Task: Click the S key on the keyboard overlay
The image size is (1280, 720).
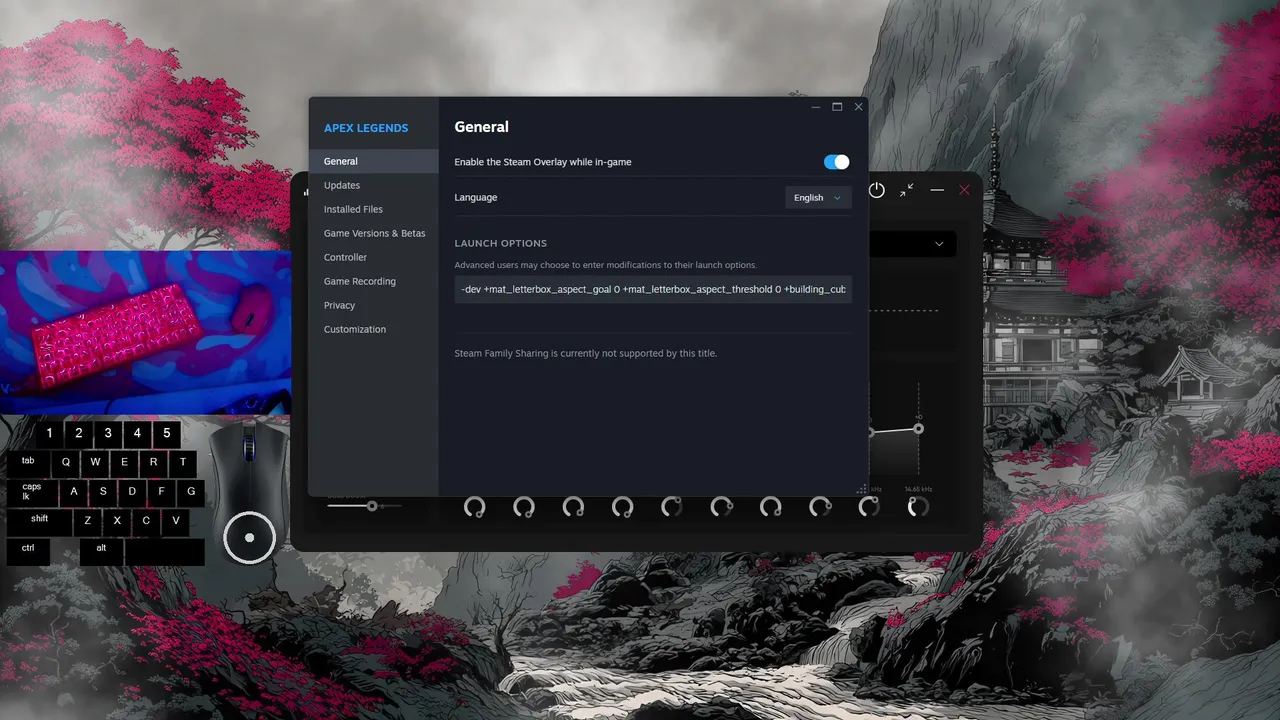Action: pyautogui.click(x=103, y=493)
